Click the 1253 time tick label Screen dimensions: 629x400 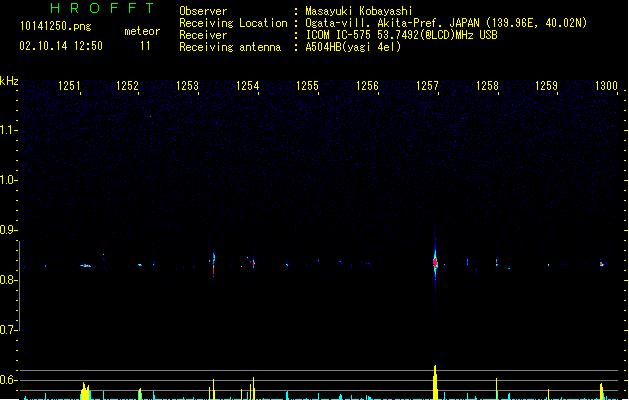pos(187,86)
